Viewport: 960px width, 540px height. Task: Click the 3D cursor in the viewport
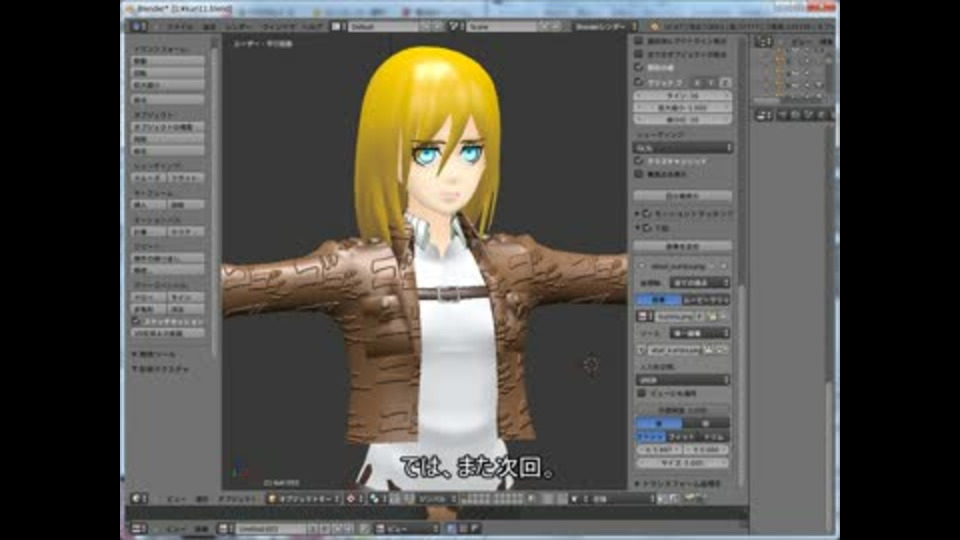coord(590,366)
